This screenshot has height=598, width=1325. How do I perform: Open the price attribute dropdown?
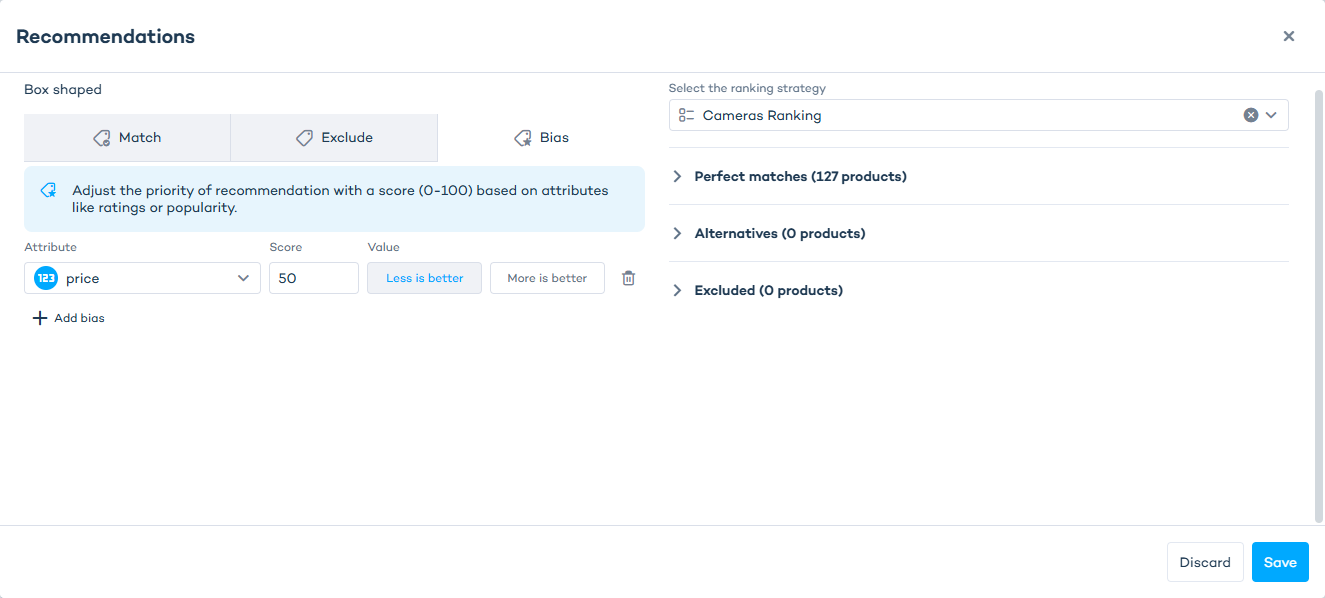142,278
